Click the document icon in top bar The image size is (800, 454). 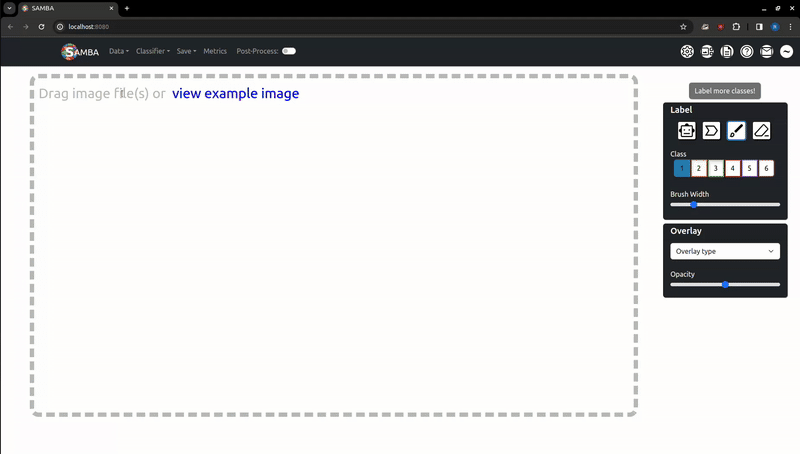727,51
